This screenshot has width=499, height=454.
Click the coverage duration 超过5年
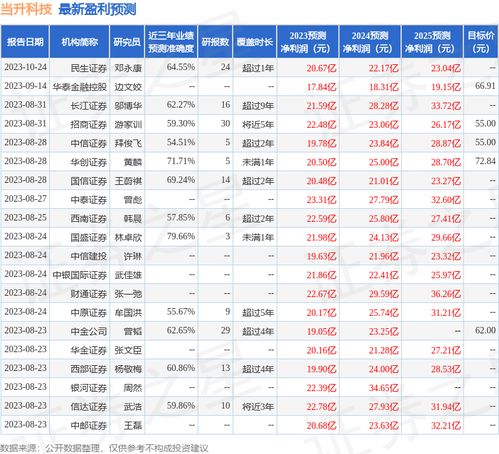coord(258,313)
